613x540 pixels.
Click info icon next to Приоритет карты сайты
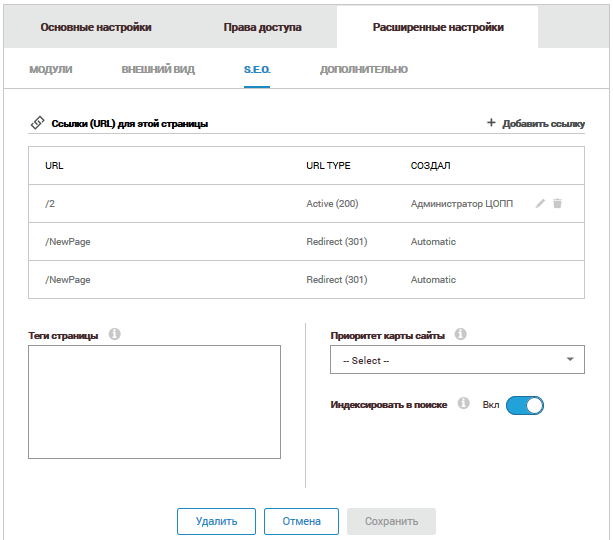point(460,335)
